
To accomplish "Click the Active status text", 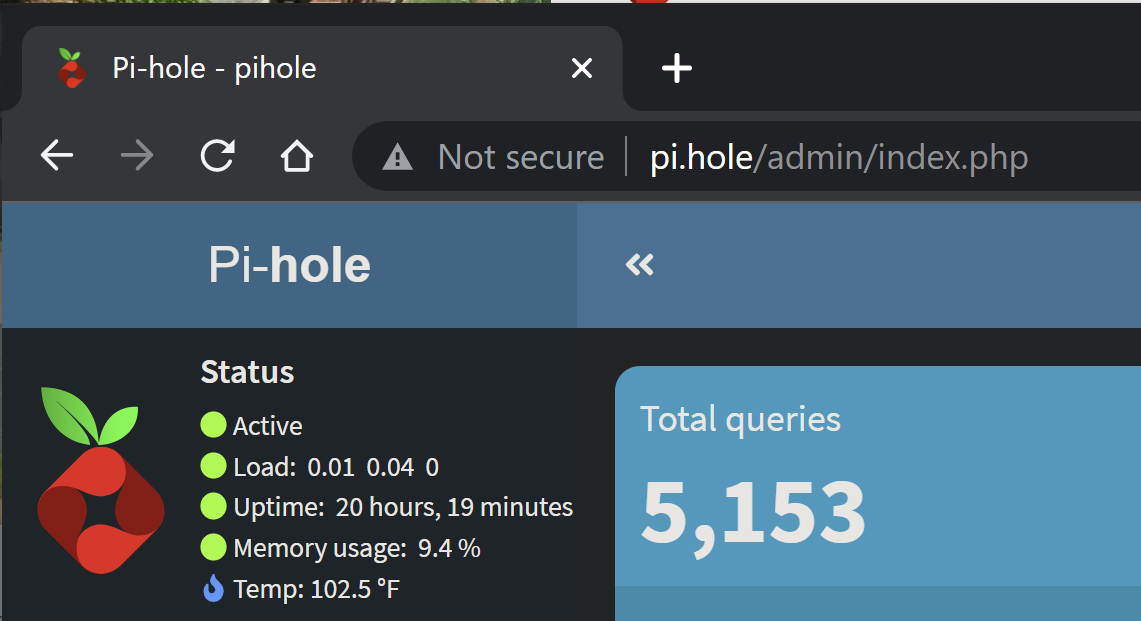I will 267,426.
